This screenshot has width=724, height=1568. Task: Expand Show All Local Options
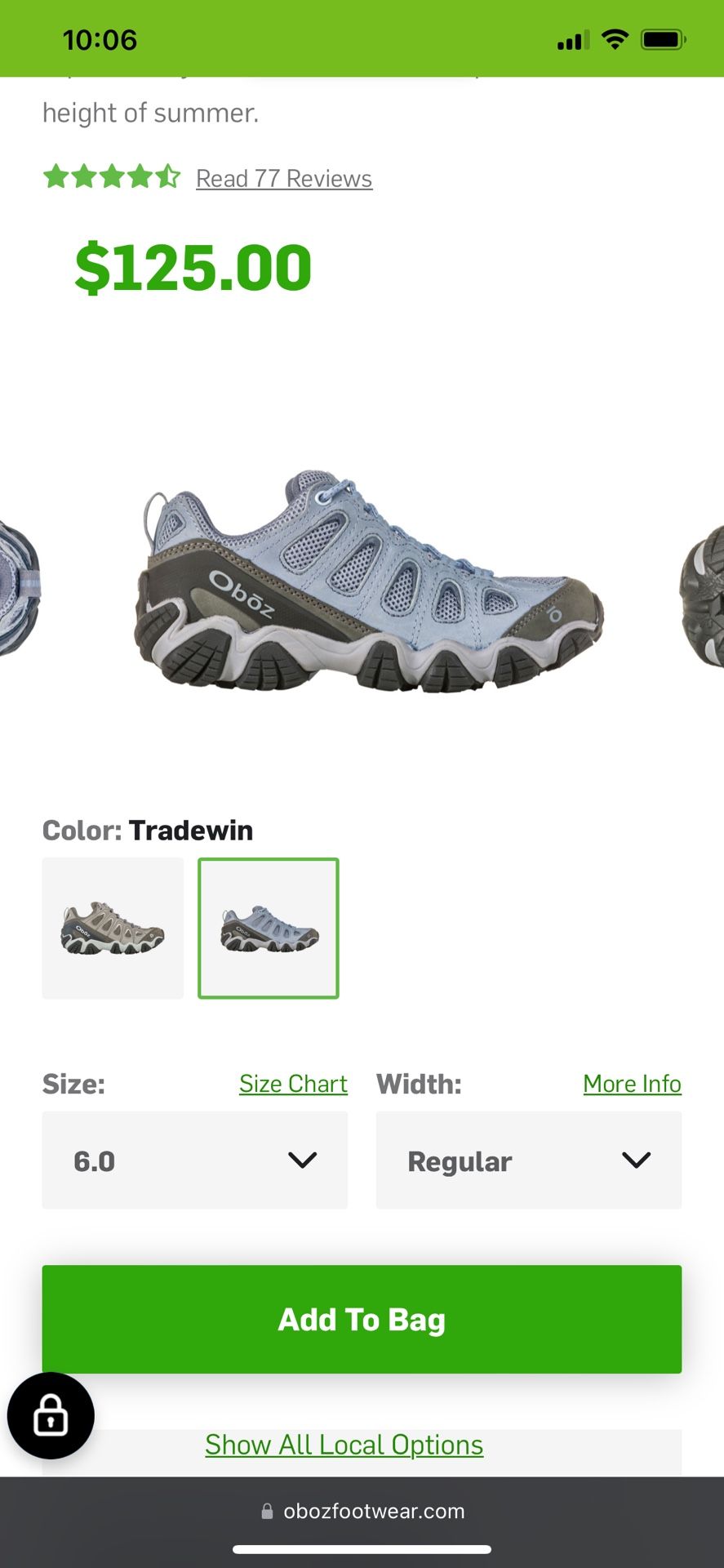point(344,1445)
